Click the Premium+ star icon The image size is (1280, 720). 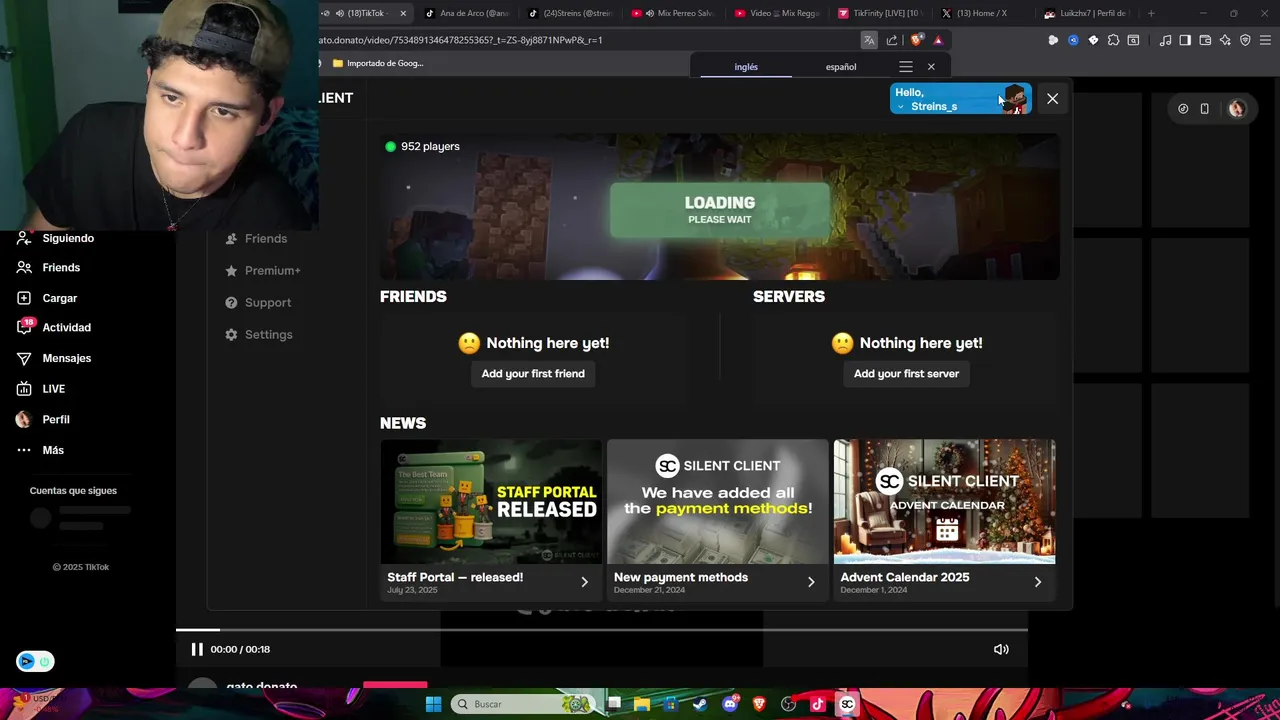tap(231, 271)
